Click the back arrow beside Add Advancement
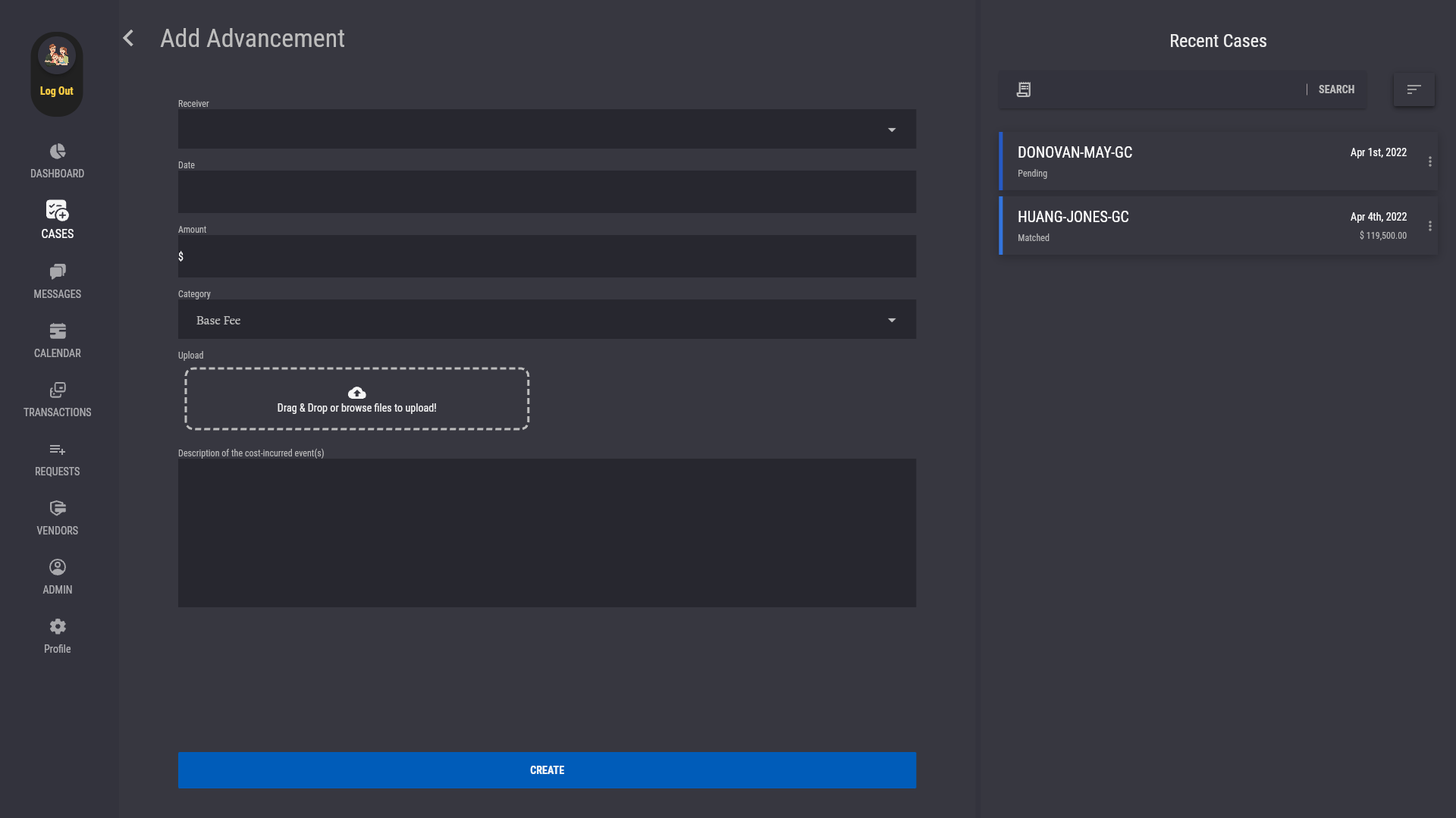This screenshot has width=1456, height=818. pos(128,39)
